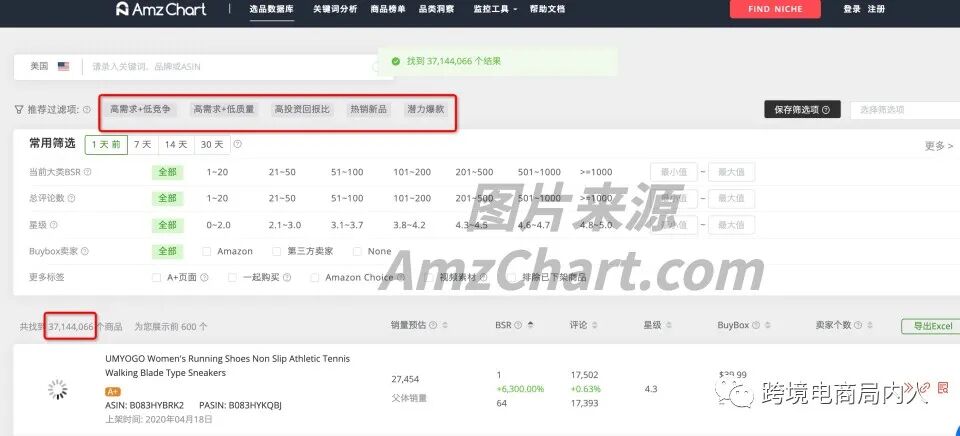Enable the 一起购买 checkbox
Viewport: 960px width, 436px height.
[x=232, y=277]
